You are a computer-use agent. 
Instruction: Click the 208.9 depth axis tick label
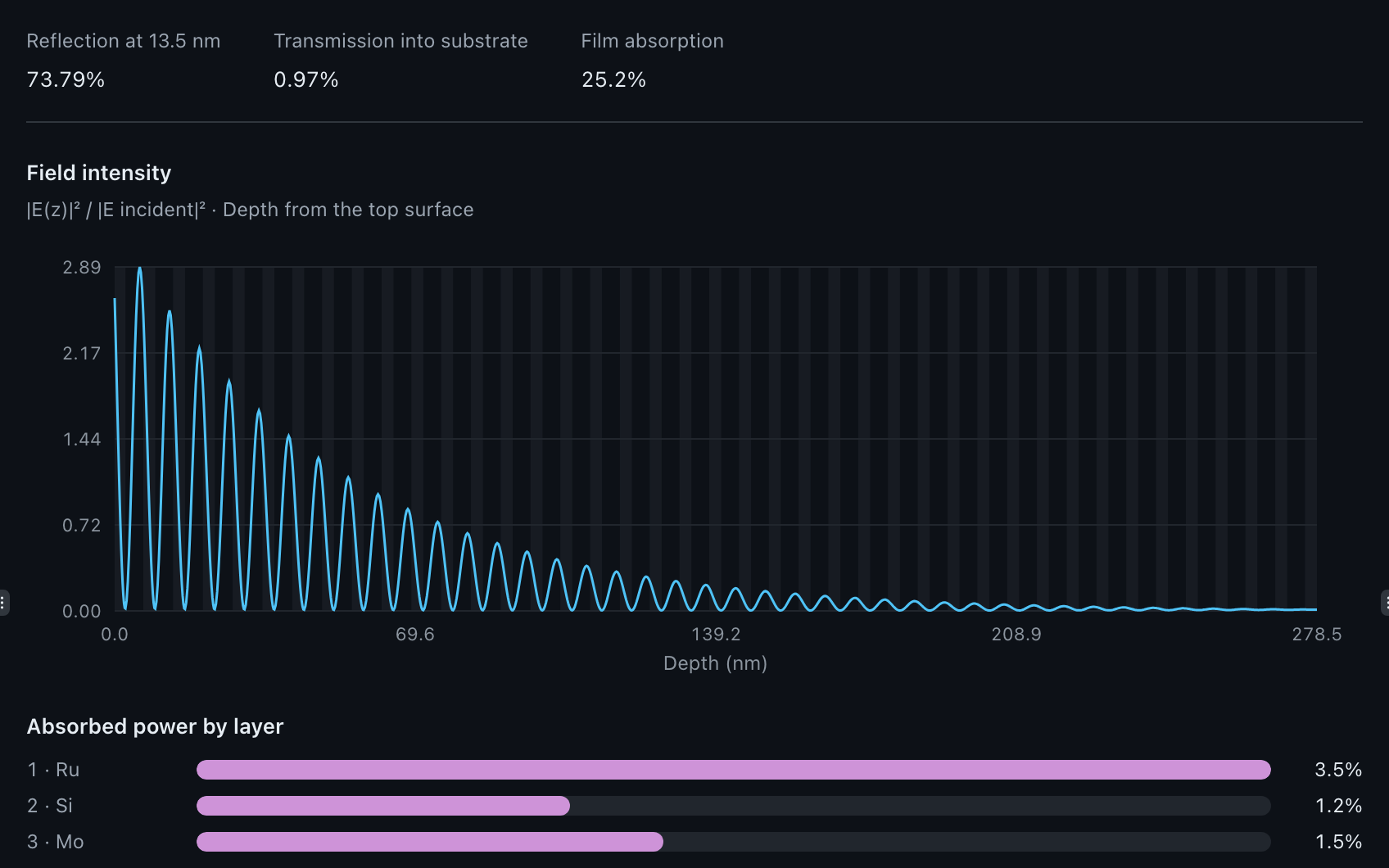(x=1016, y=635)
